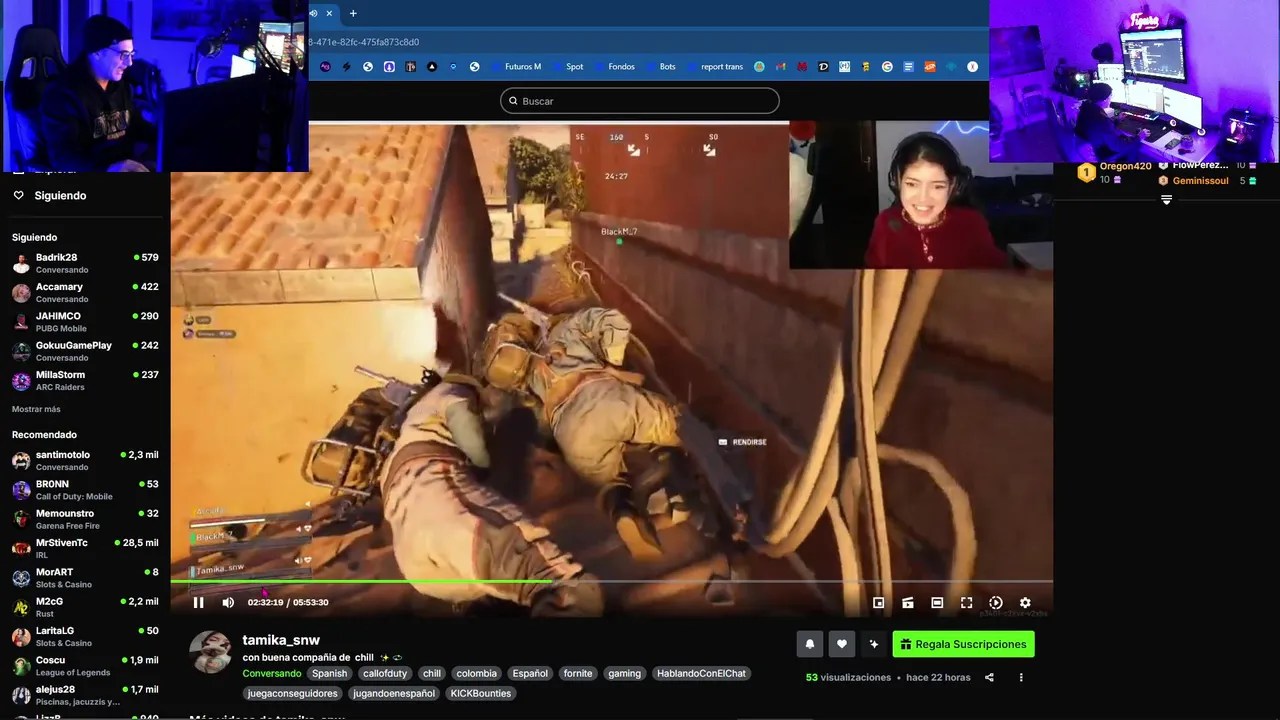The width and height of the screenshot is (1280, 720).
Task: Open MillaStorm channel in sidebar
Action: [x=85, y=380]
